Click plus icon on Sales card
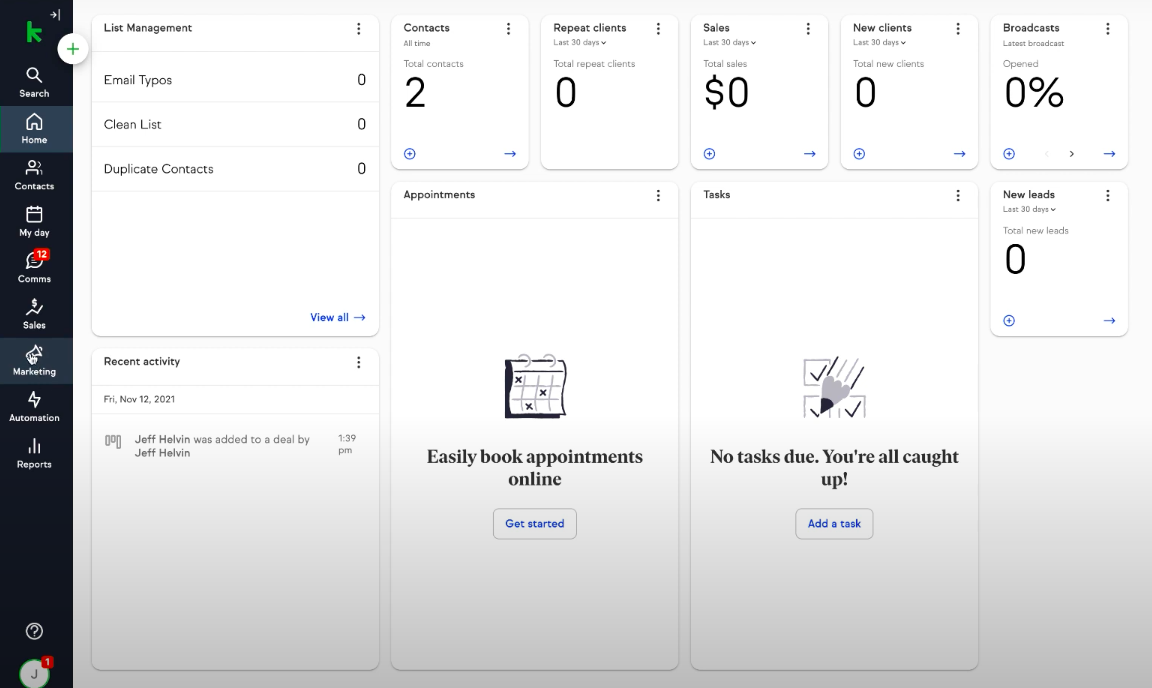The image size is (1152, 688). [x=710, y=154]
